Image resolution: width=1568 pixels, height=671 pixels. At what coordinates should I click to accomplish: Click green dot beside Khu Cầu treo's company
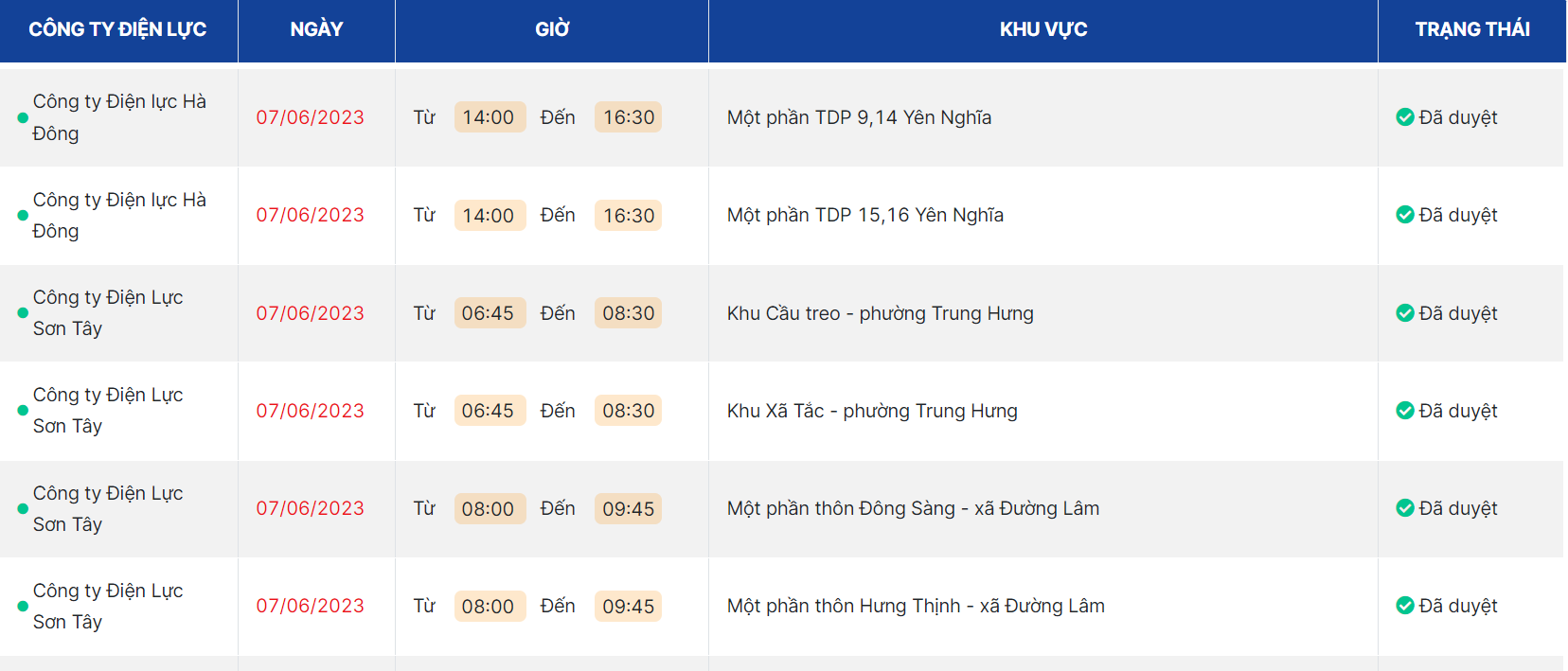click(x=23, y=313)
